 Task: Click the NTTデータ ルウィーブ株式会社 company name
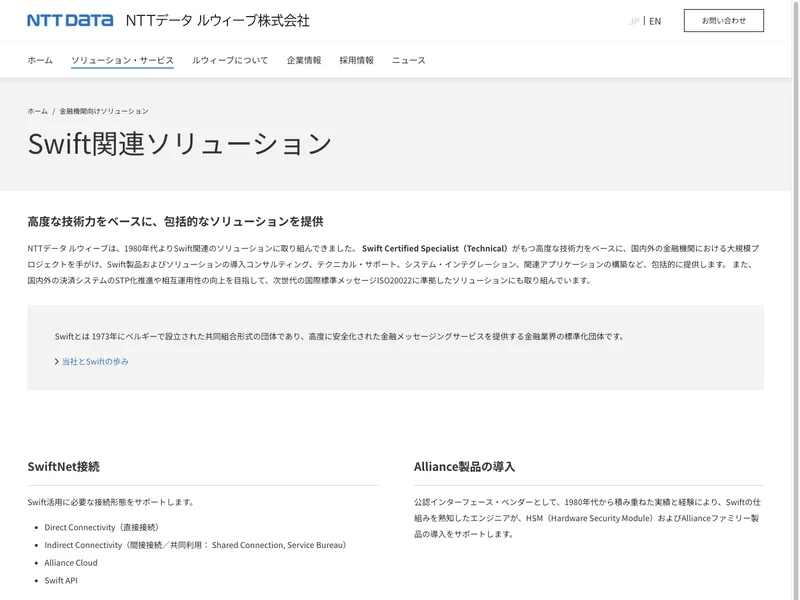pyautogui.click(x=217, y=20)
